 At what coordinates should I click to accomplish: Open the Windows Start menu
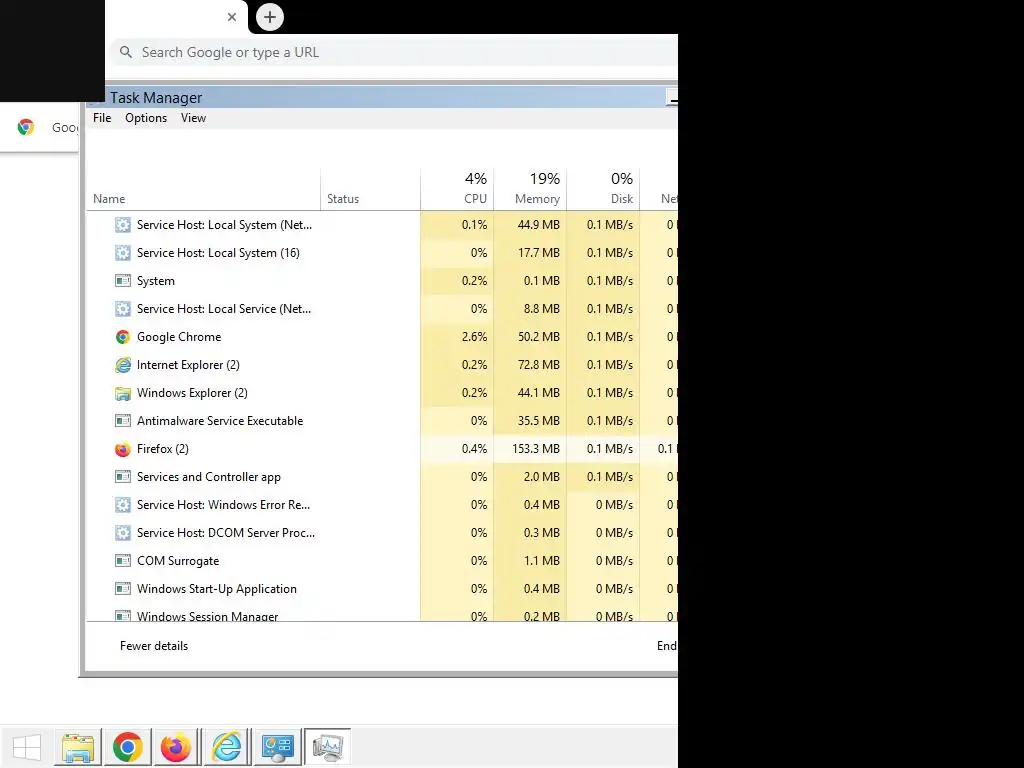coord(27,746)
